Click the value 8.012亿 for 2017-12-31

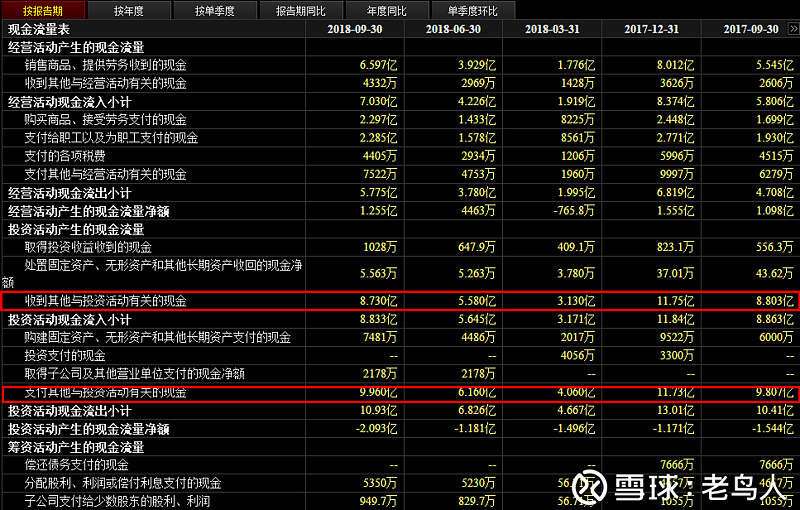click(676, 65)
